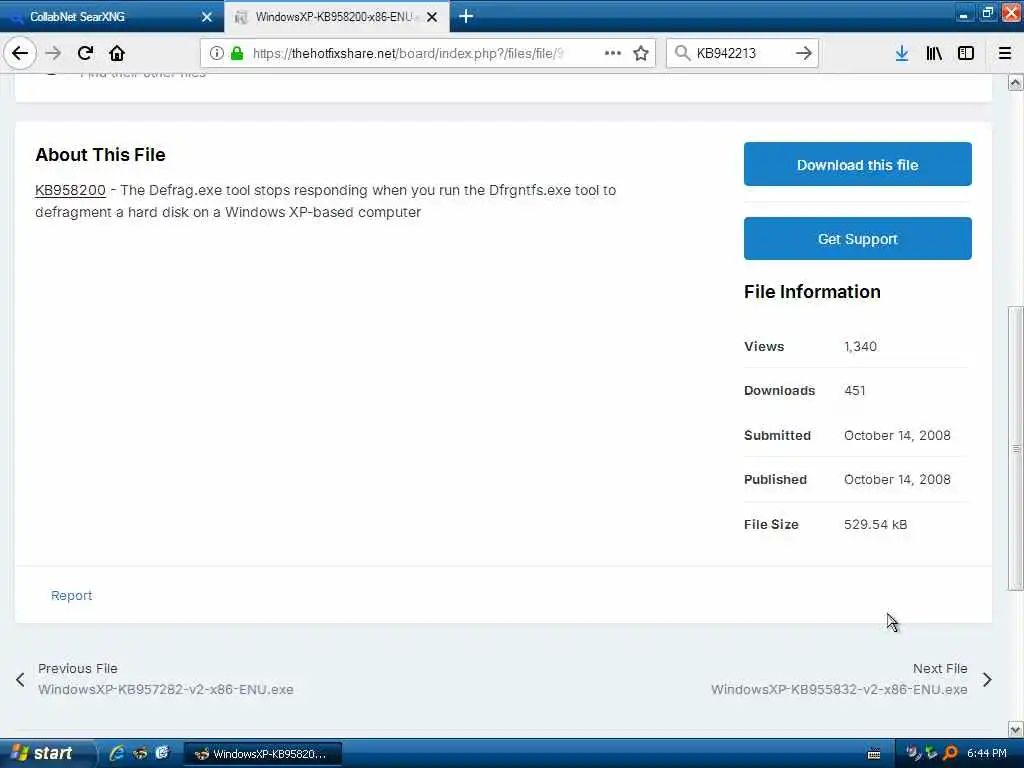Click the Report link

click(x=71, y=596)
